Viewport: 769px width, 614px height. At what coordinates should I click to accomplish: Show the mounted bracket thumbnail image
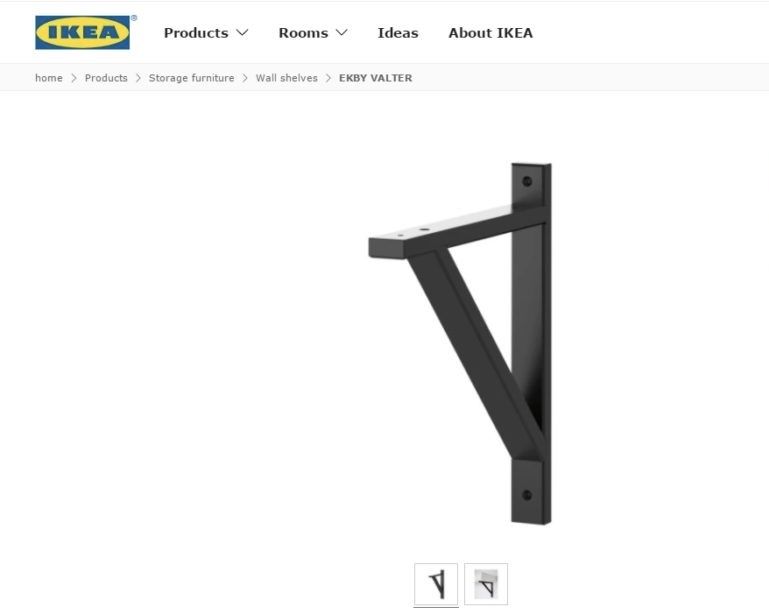tap(486, 584)
